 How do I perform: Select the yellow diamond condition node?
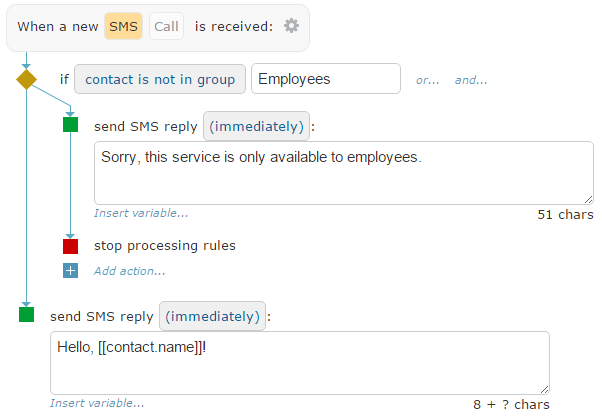[26, 79]
